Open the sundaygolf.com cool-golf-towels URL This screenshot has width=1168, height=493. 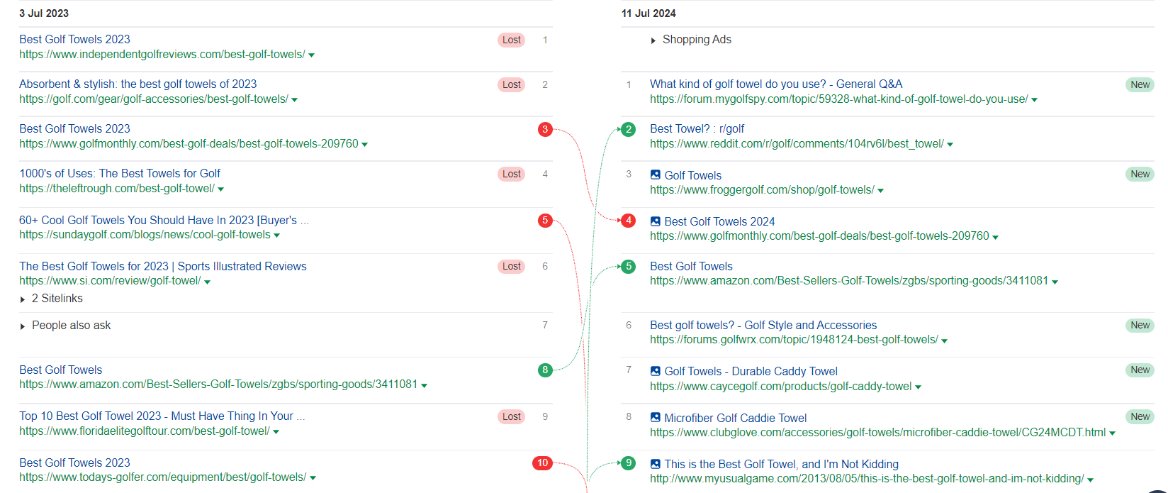pyautogui.click(x=145, y=235)
